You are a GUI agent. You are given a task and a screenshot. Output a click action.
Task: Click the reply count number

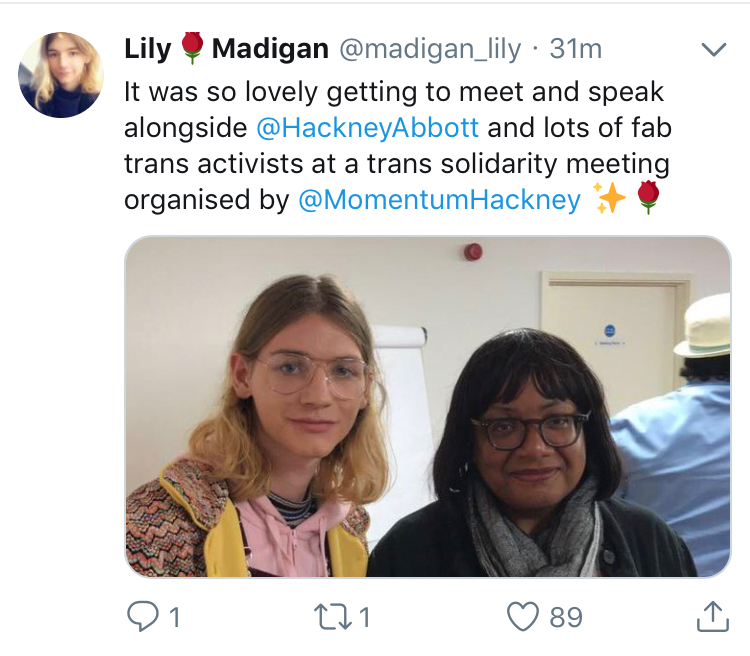175,617
